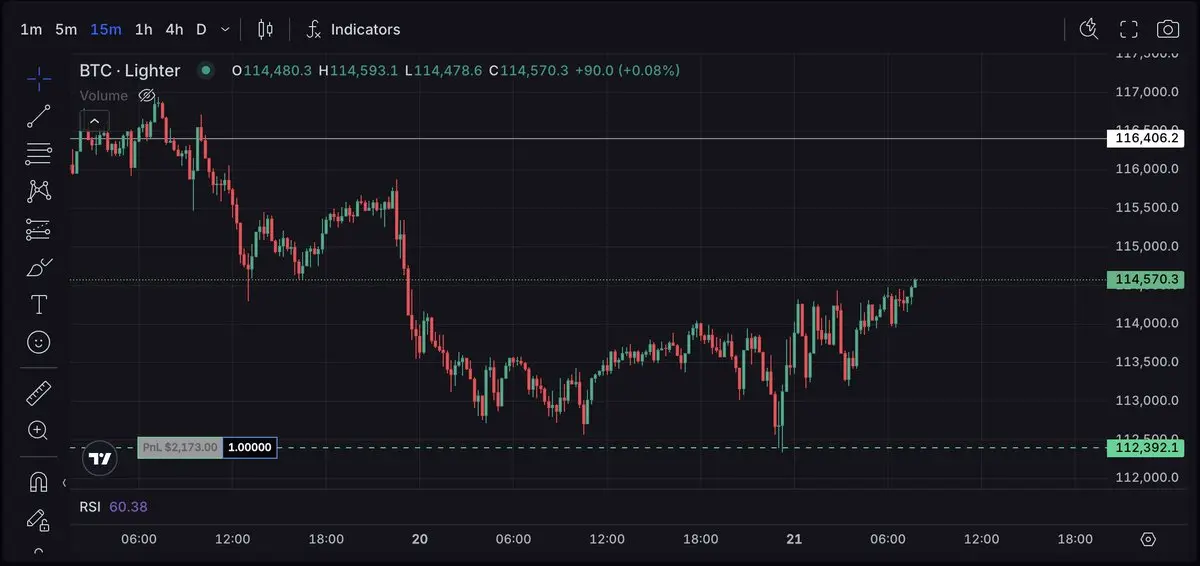The height and width of the screenshot is (566, 1200).
Task: Select the 15m interval
Action: [106, 29]
